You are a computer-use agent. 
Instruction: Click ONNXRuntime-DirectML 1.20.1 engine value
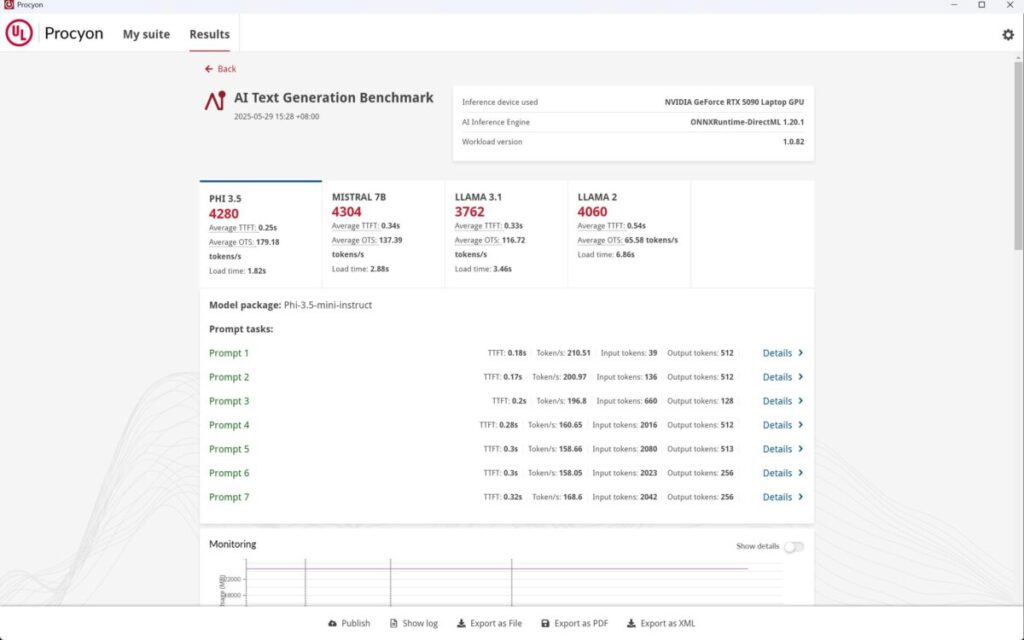(x=747, y=122)
